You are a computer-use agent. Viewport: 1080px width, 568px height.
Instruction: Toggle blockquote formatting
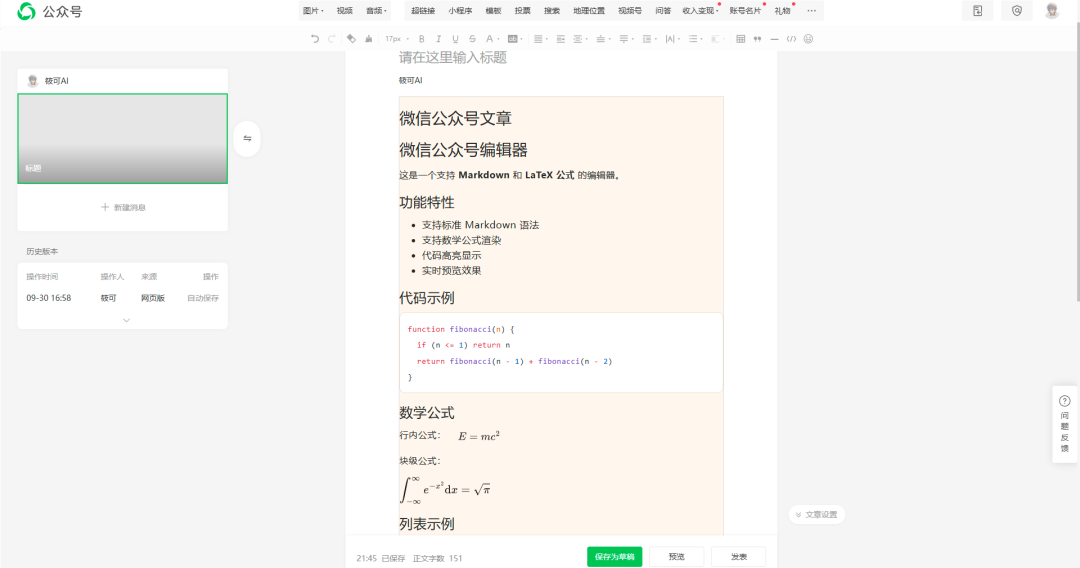[758, 39]
